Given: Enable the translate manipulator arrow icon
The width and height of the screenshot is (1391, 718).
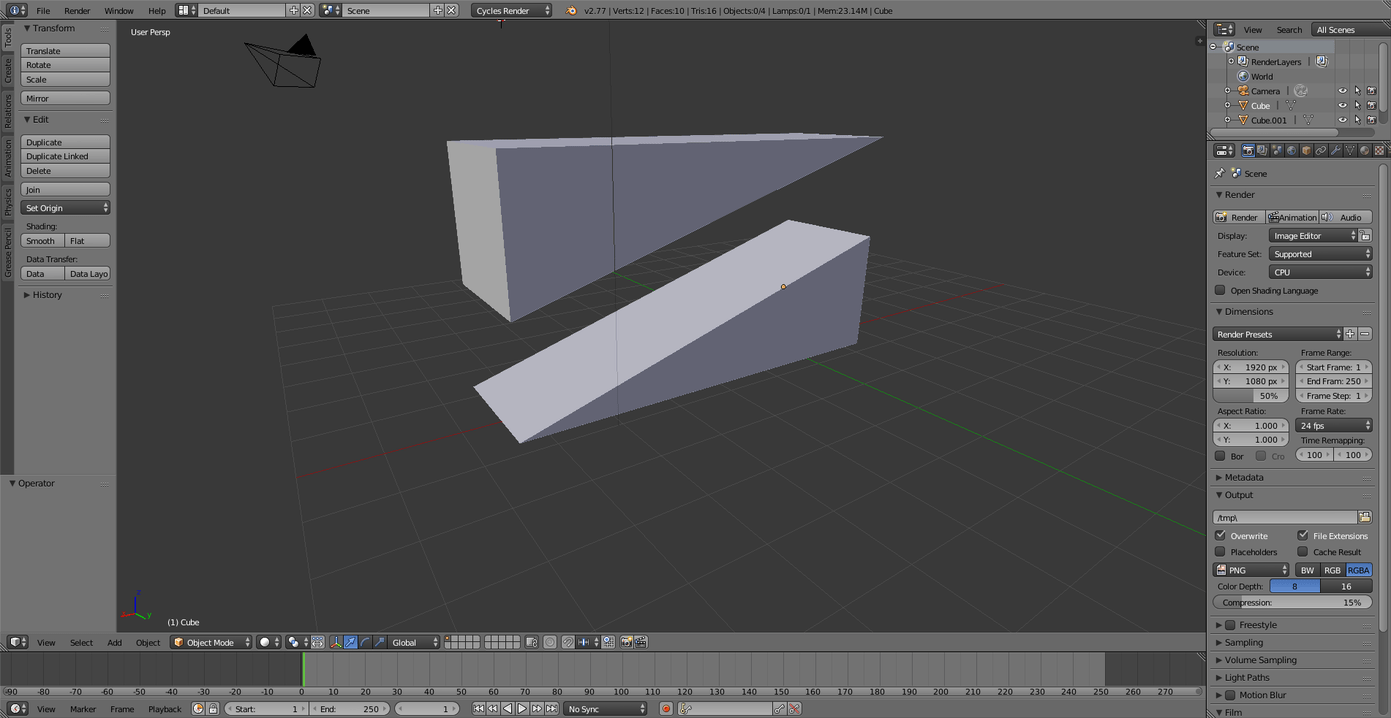Looking at the screenshot, I should tap(350, 642).
